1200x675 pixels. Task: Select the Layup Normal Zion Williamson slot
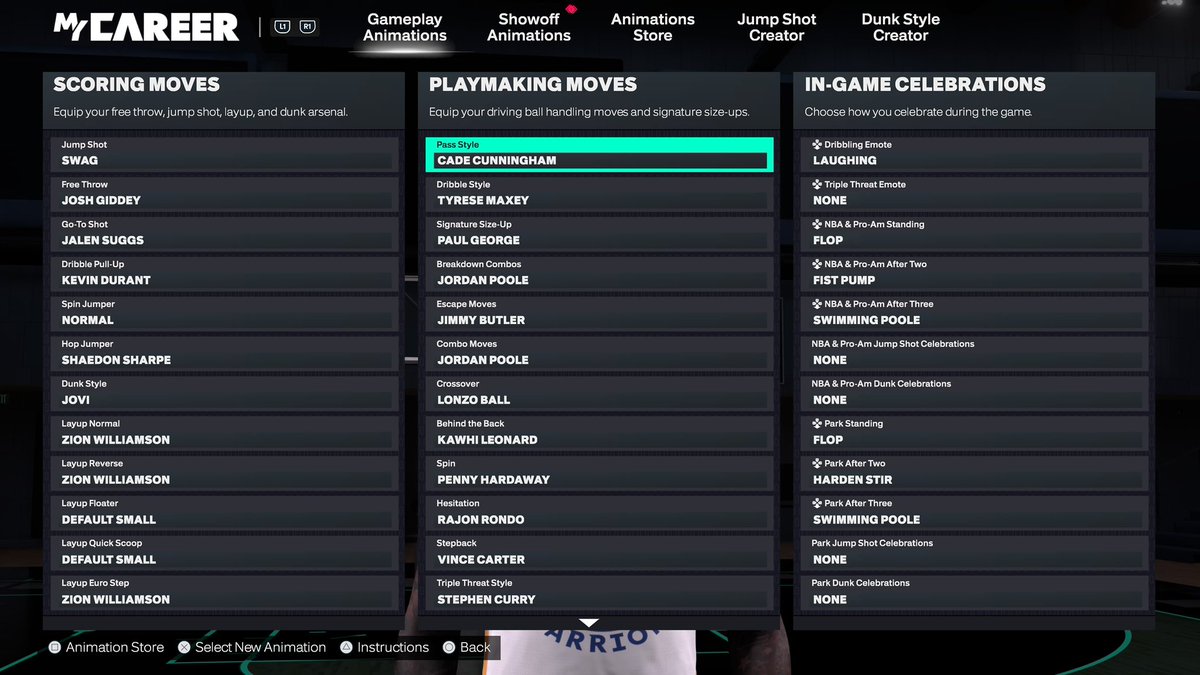pos(224,434)
